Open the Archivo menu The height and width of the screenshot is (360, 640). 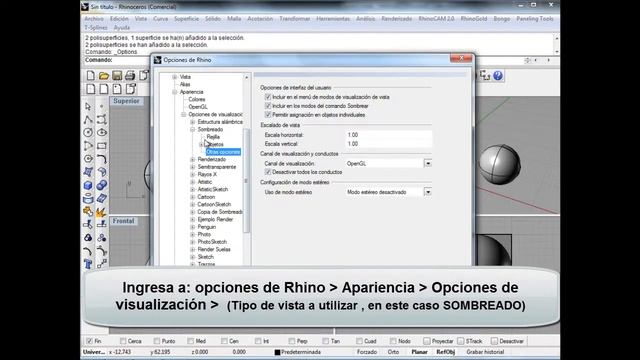[x=94, y=19]
